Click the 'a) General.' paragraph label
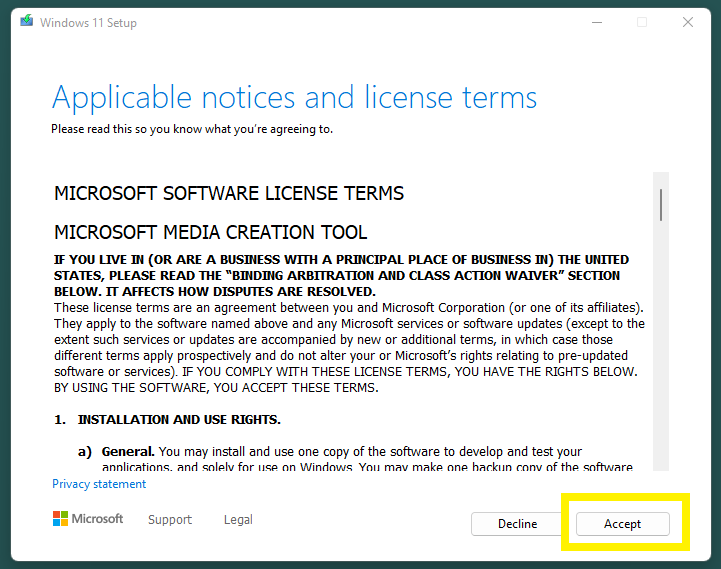This screenshot has width=721, height=569. [x=116, y=452]
